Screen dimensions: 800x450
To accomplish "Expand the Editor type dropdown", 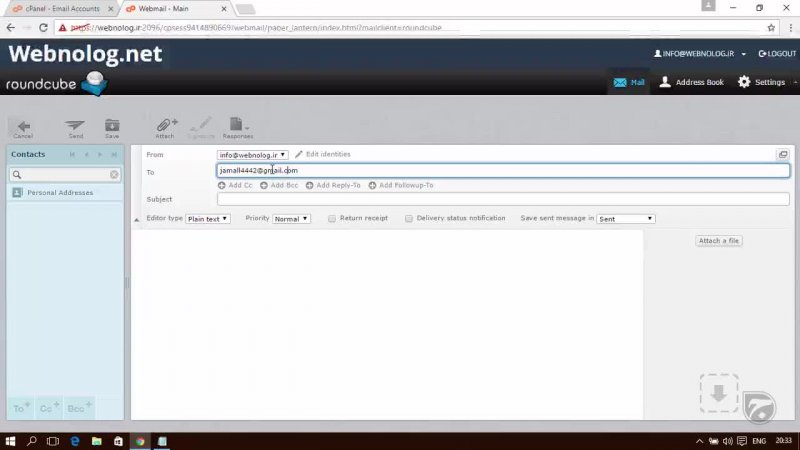I will [208, 218].
